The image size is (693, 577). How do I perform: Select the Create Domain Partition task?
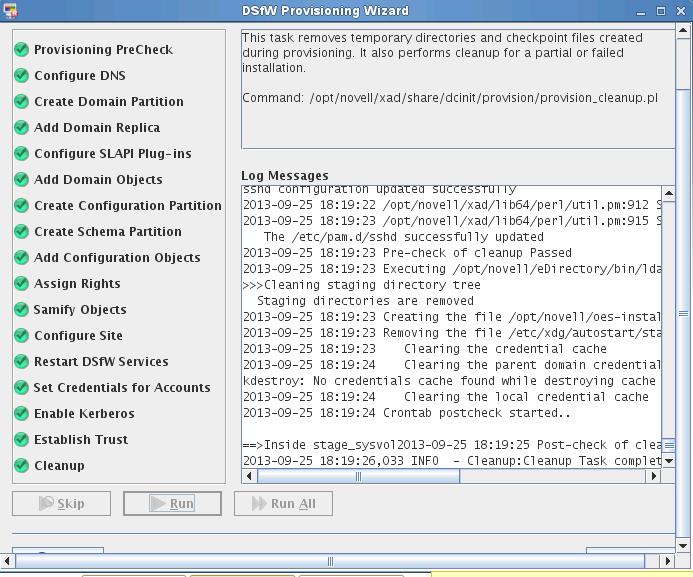pyautogui.click(x=109, y=102)
